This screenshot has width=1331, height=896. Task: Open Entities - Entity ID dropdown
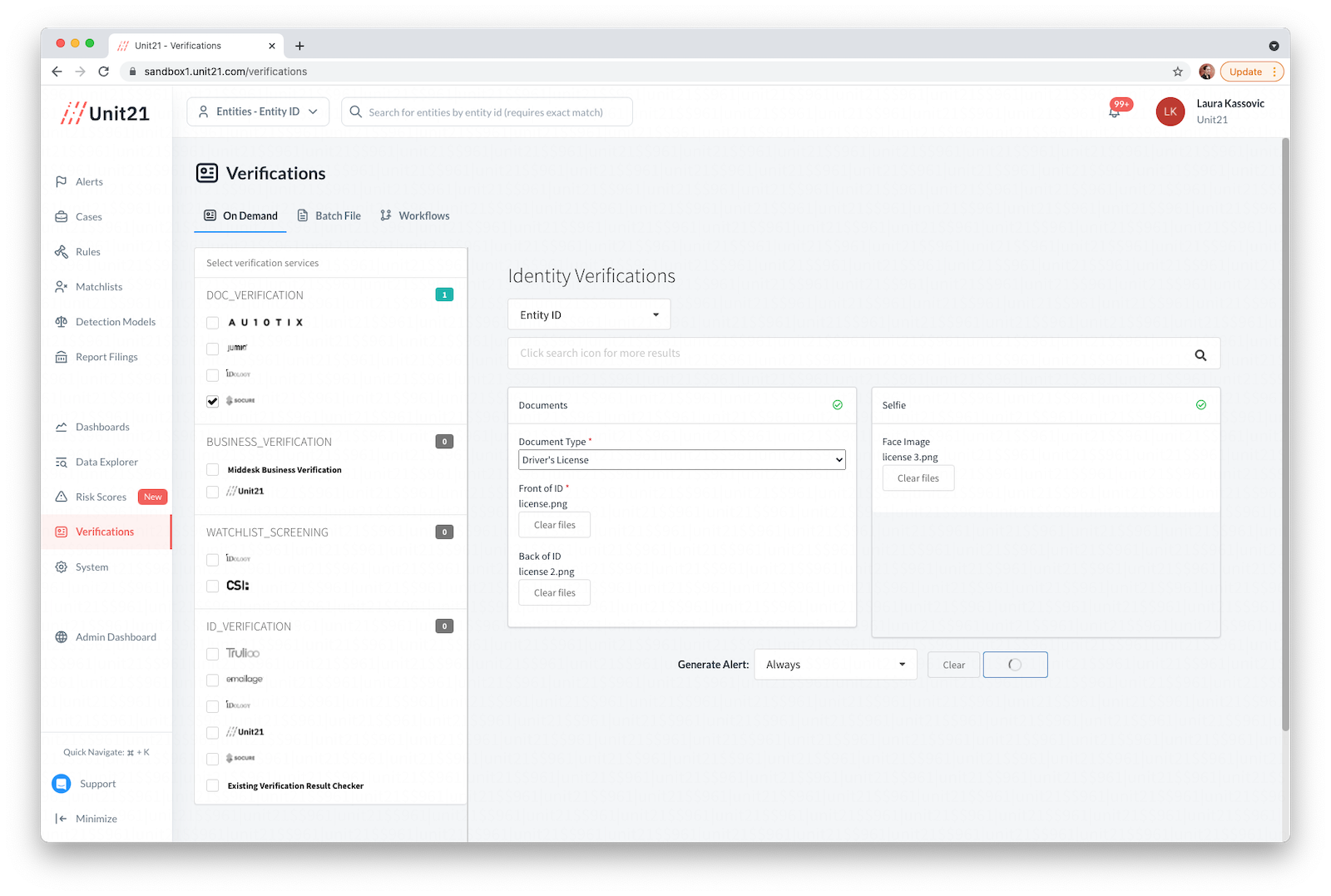pyautogui.click(x=258, y=111)
